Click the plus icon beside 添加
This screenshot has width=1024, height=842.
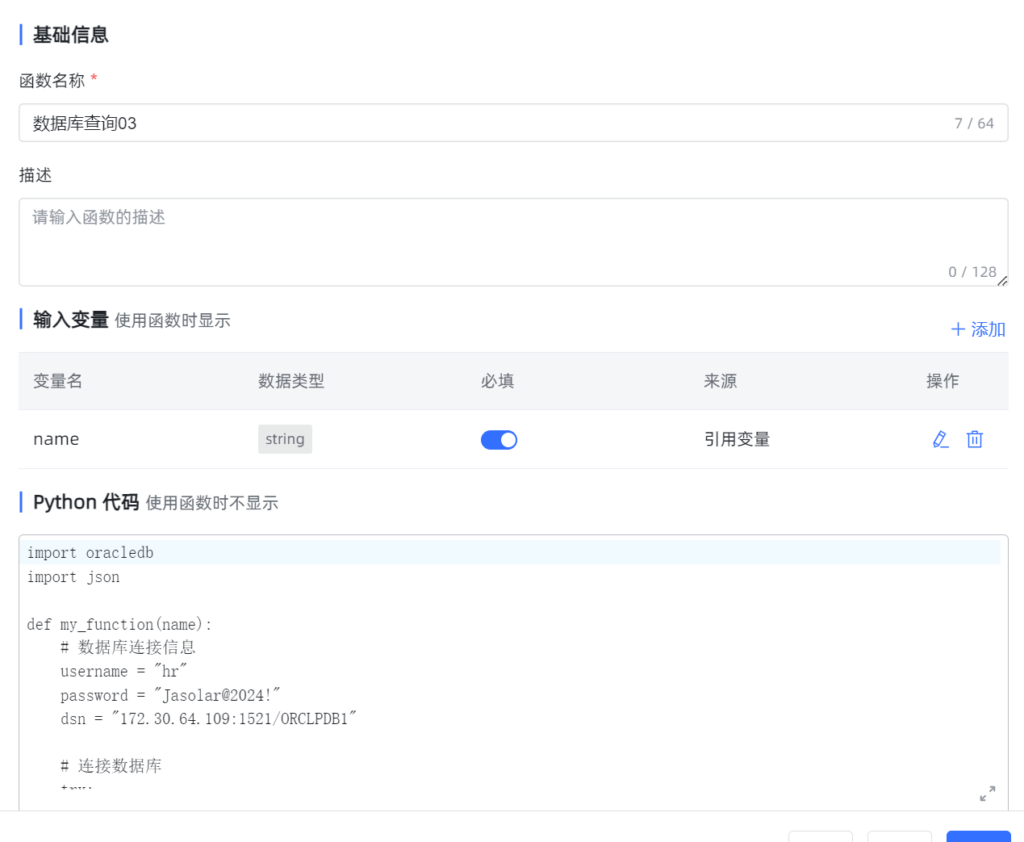[x=957, y=329]
